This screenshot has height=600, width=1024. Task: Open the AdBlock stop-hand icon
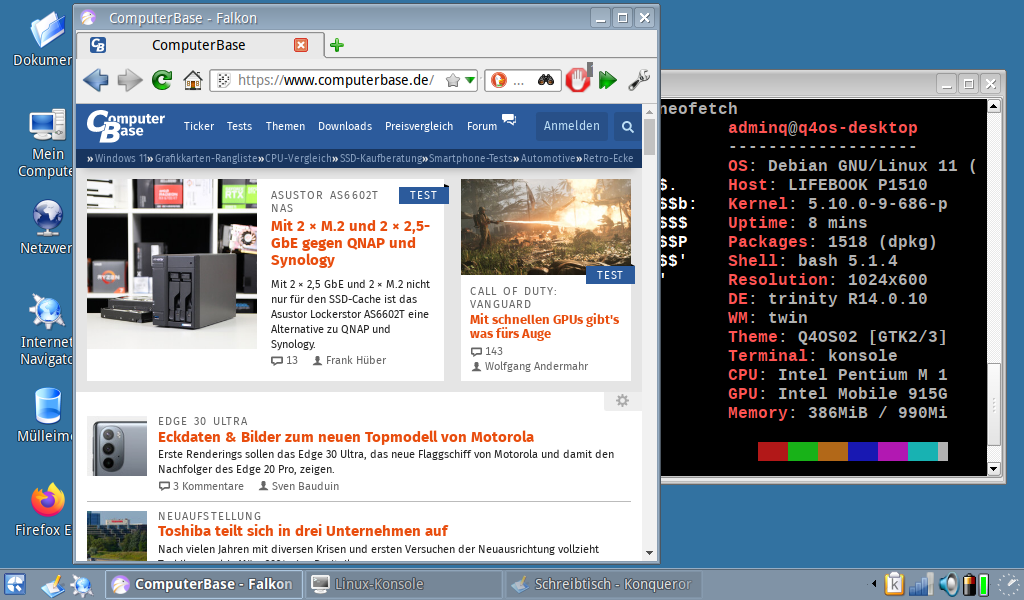point(578,80)
